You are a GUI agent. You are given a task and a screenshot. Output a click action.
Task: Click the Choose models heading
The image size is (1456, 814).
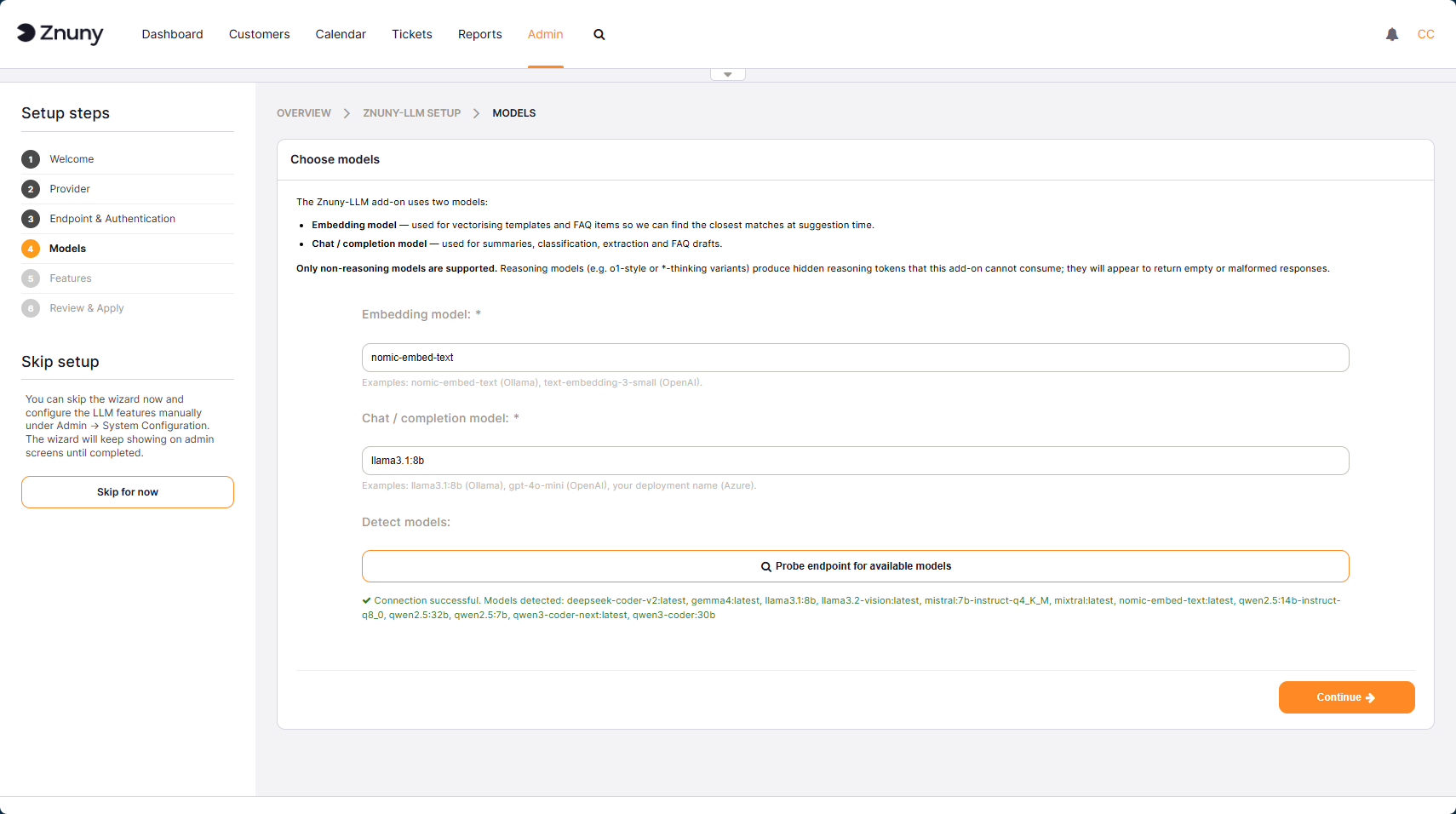point(335,159)
